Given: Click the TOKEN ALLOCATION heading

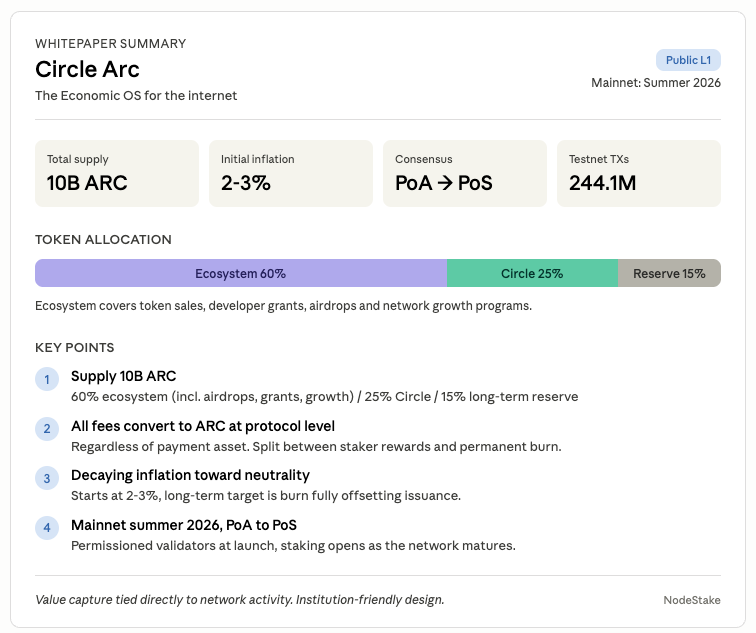Looking at the screenshot, I should [103, 240].
